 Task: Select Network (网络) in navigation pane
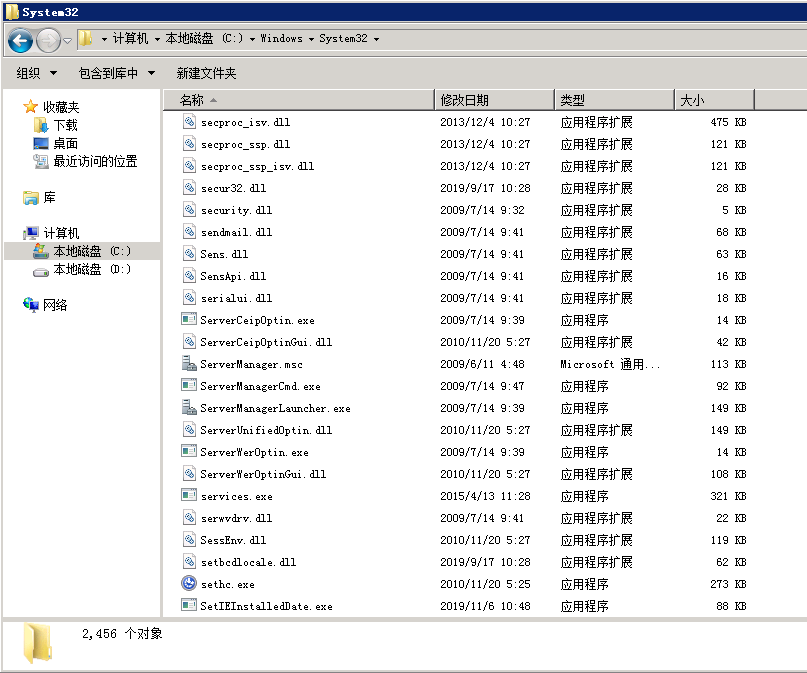[55, 305]
